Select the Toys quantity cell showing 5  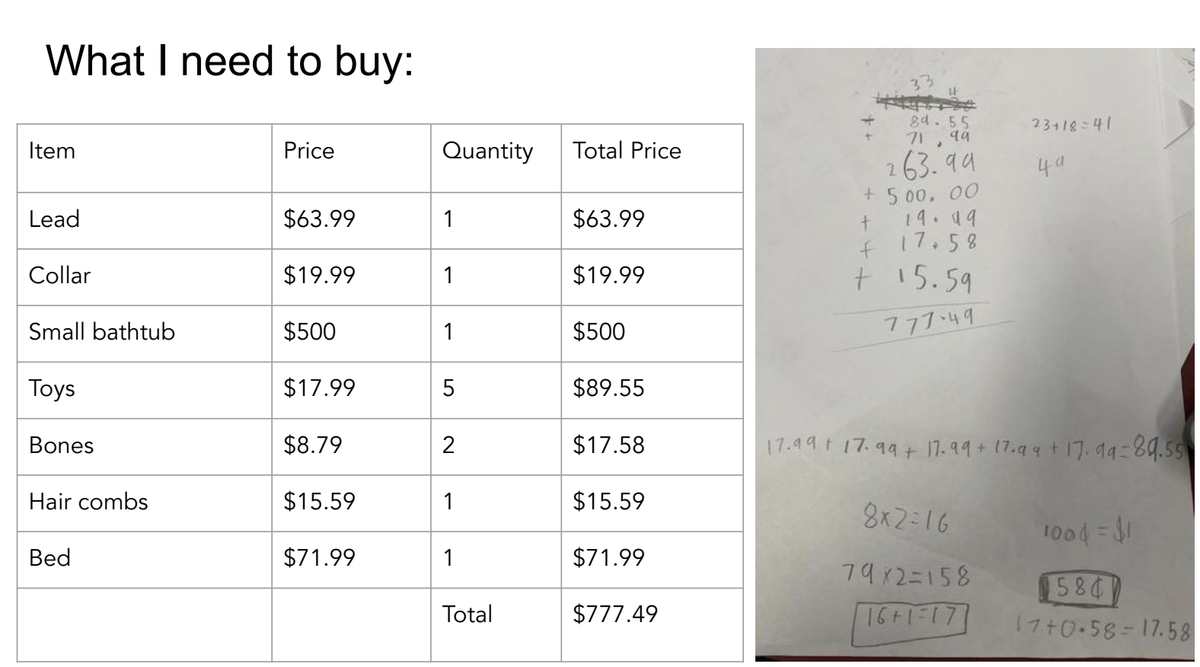pos(496,389)
